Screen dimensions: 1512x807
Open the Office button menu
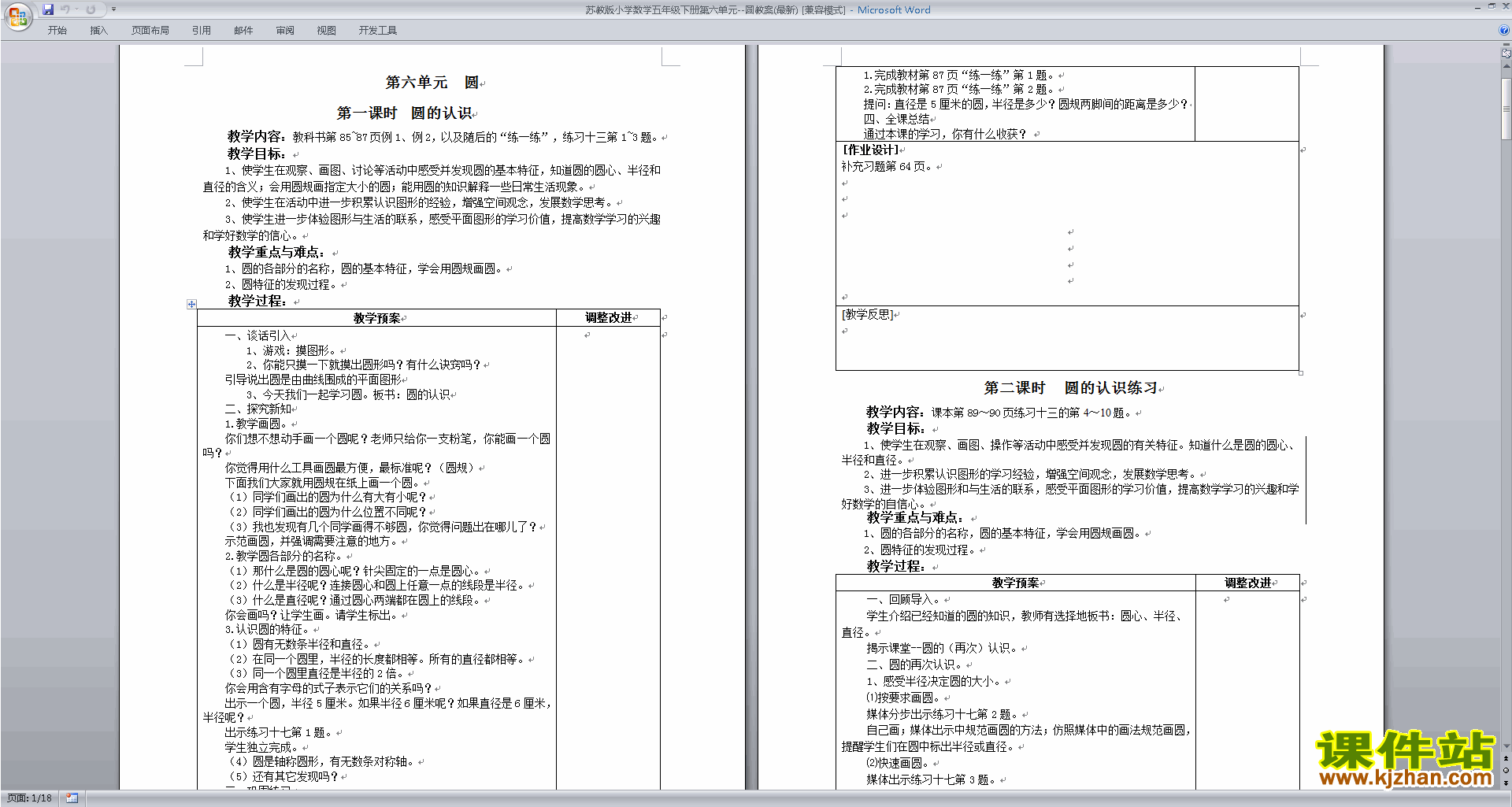coord(17,17)
